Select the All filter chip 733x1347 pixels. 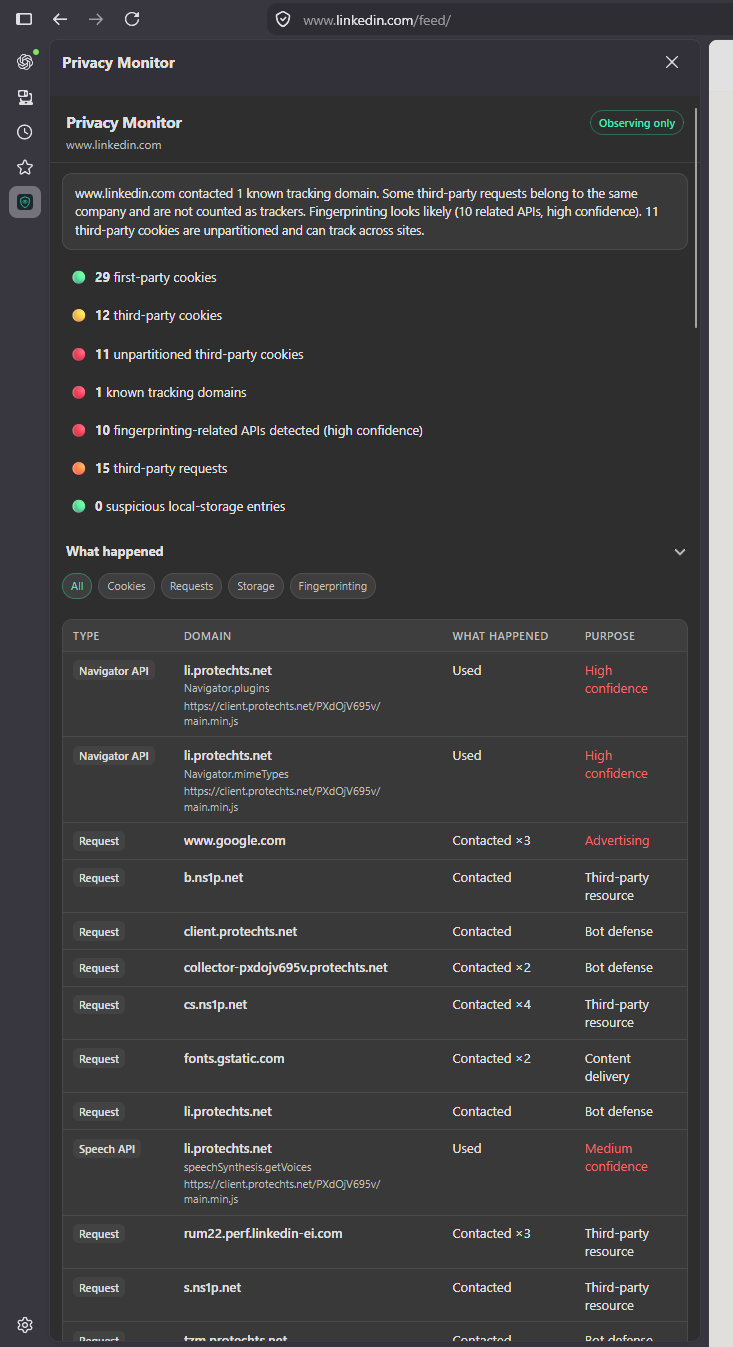[77, 586]
